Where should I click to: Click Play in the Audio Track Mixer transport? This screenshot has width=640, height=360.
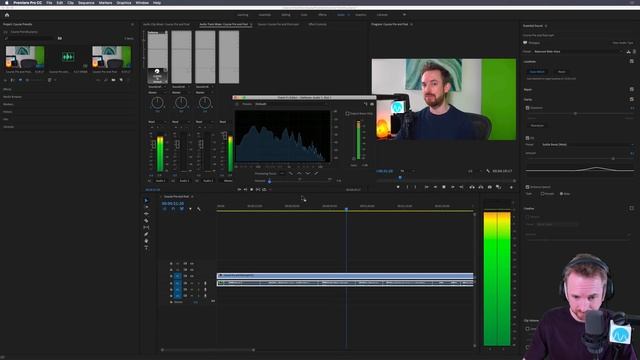point(251,189)
